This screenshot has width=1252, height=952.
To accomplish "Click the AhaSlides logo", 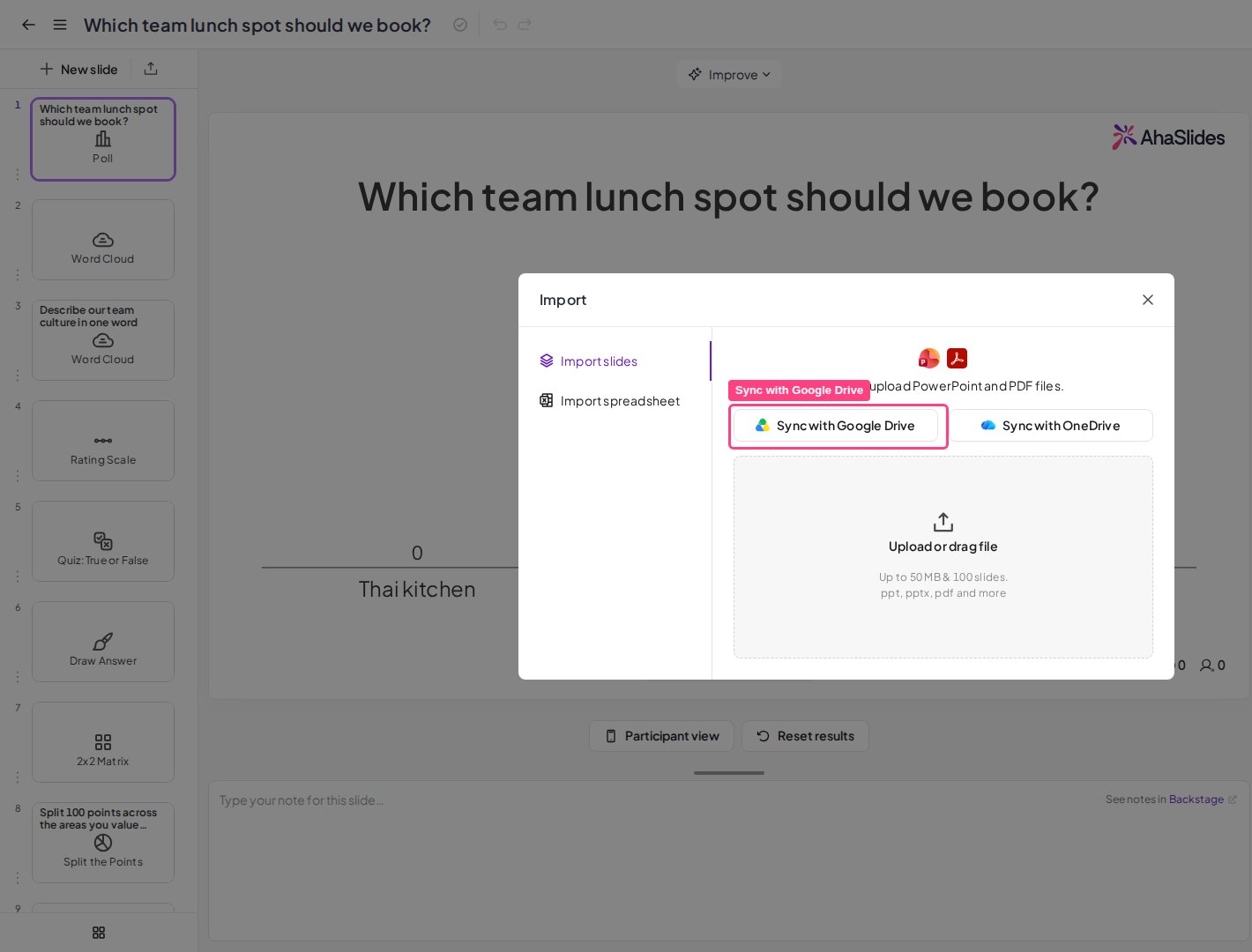I will pyautogui.click(x=1168, y=137).
